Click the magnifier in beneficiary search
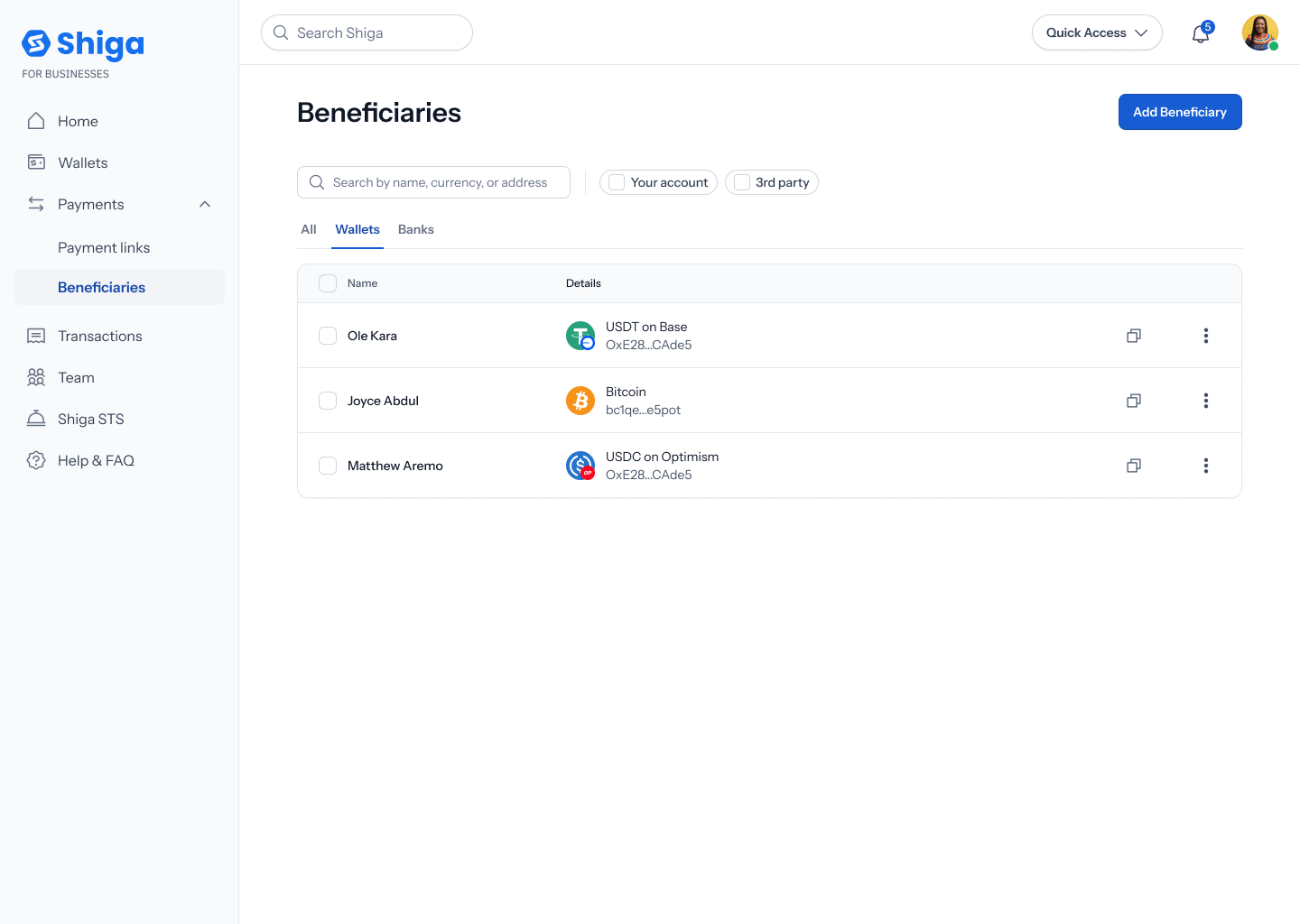Viewport: 1300px width, 924px height. click(317, 182)
